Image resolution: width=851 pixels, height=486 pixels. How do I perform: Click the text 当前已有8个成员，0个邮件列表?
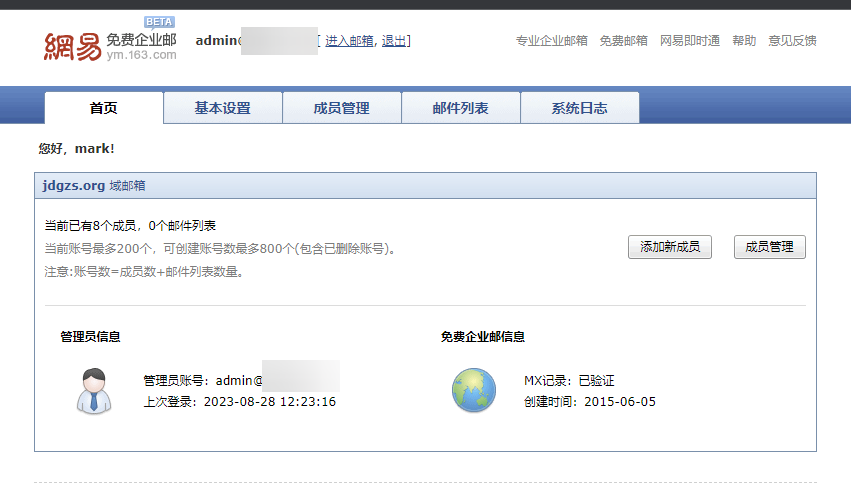pyautogui.click(x=130, y=226)
